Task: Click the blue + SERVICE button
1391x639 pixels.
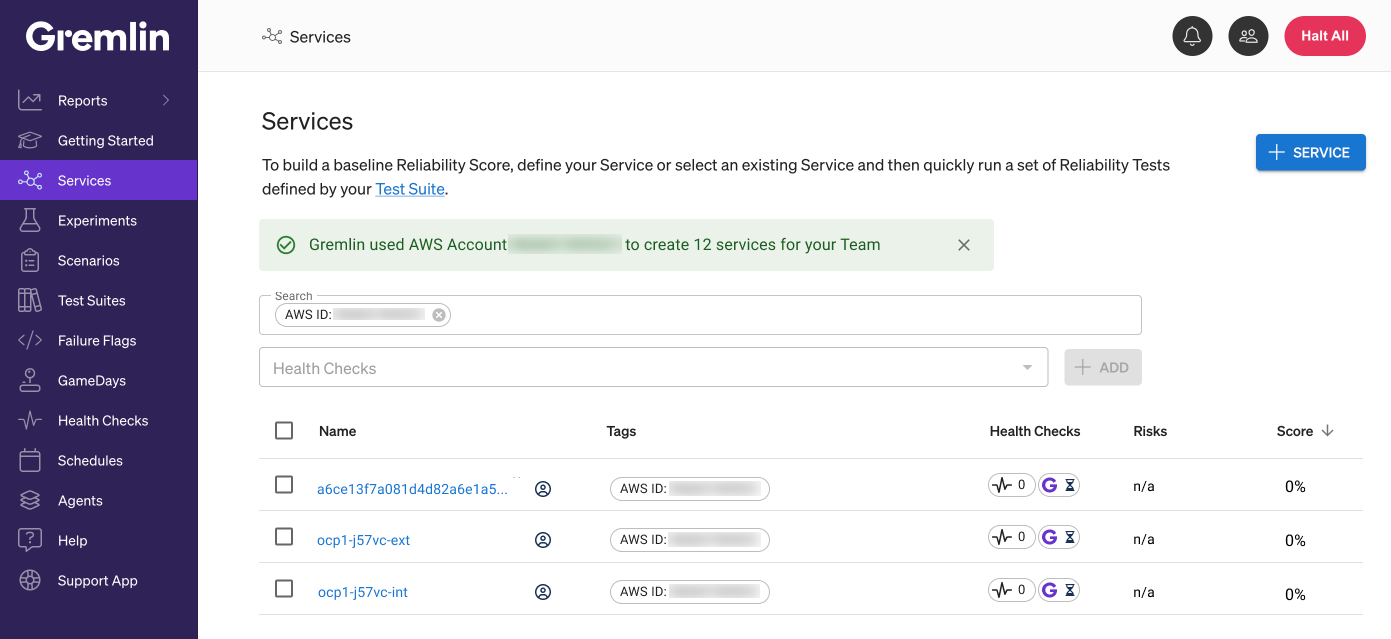Action: (x=1311, y=153)
